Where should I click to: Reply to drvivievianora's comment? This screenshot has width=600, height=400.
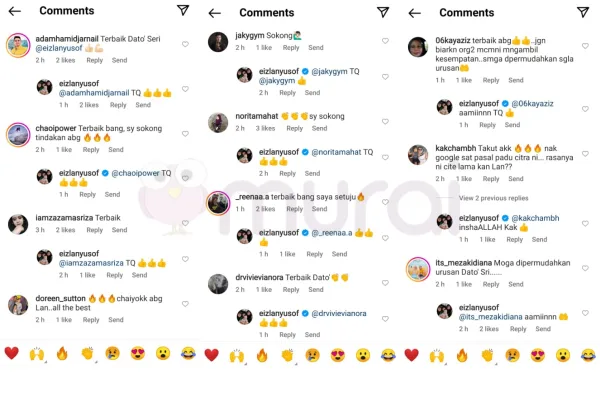[291, 290]
